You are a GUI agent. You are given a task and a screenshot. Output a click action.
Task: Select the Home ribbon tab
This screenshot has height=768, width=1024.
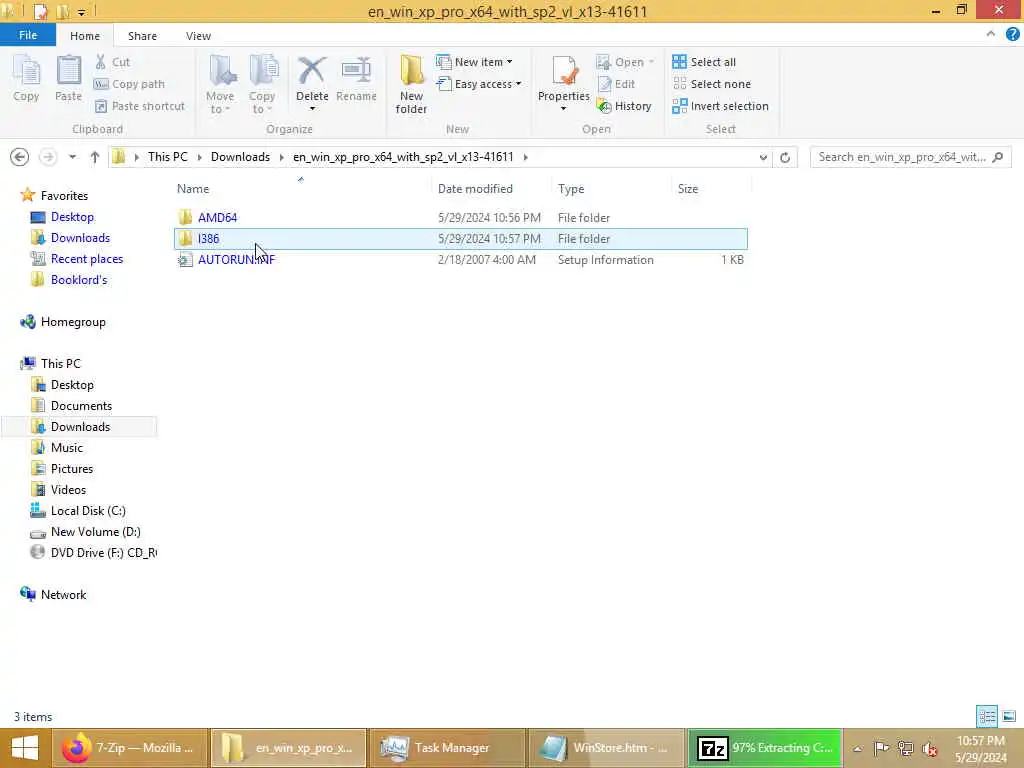85,36
